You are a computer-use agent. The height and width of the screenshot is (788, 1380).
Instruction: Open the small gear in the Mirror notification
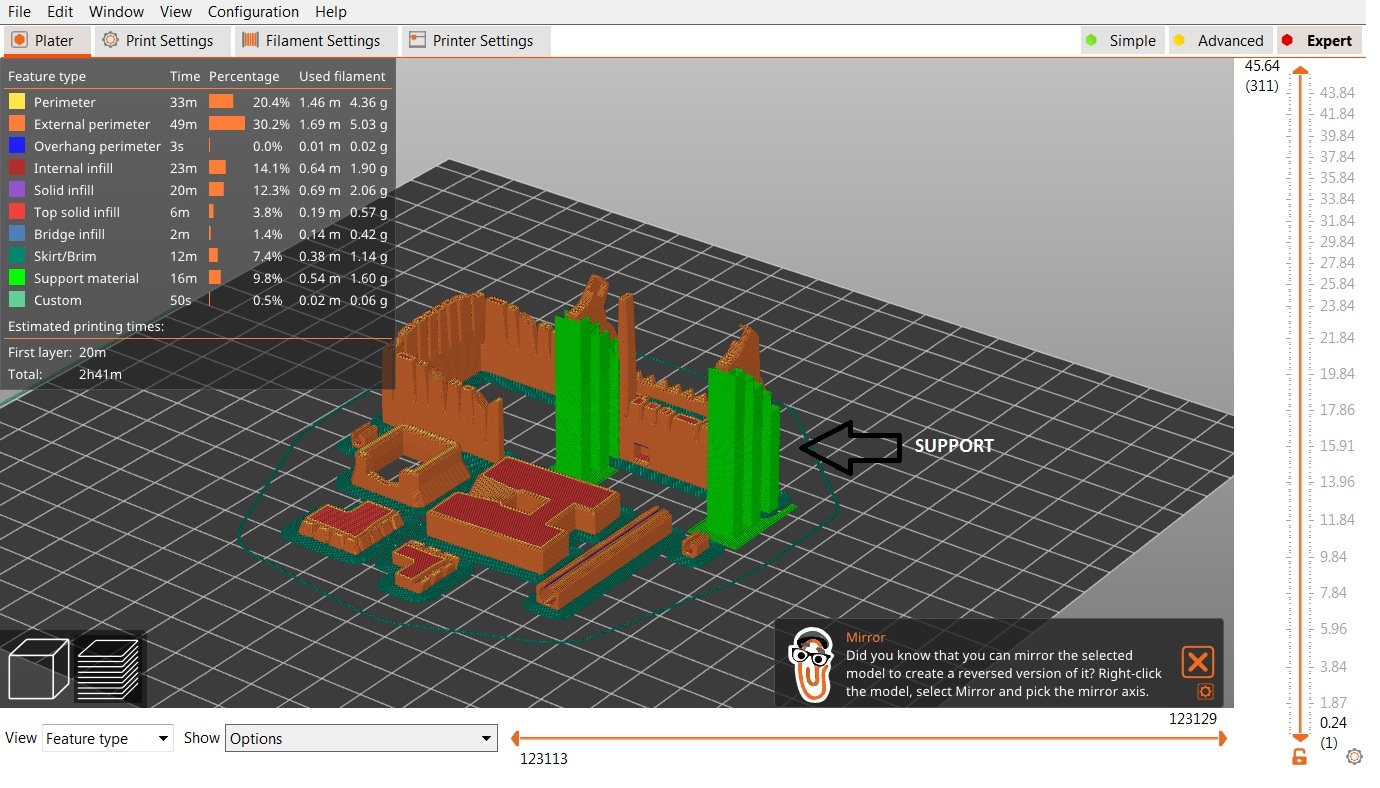[1205, 691]
